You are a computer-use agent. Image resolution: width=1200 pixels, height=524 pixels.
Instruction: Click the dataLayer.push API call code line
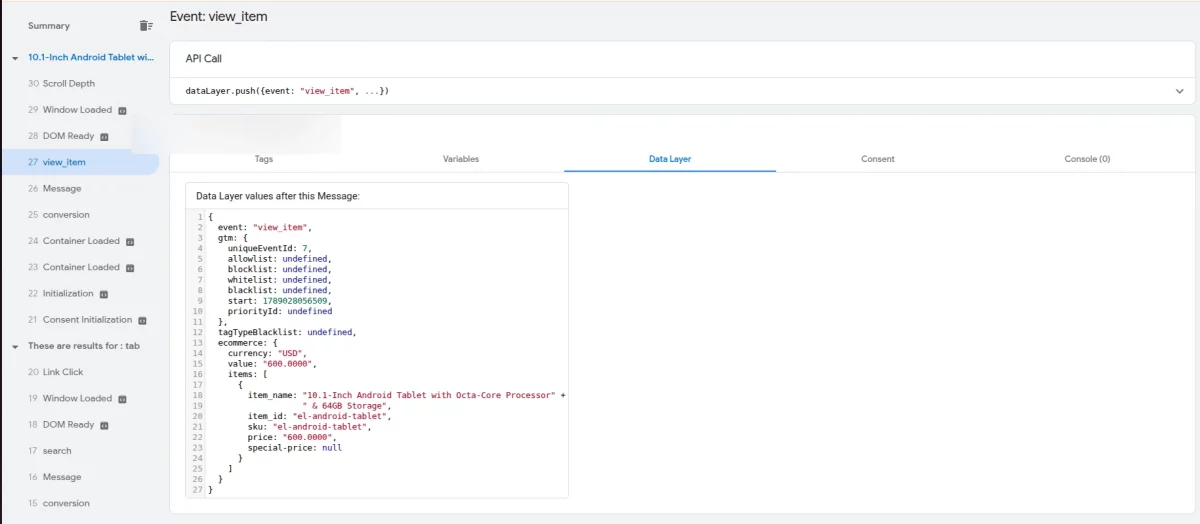(x=287, y=91)
